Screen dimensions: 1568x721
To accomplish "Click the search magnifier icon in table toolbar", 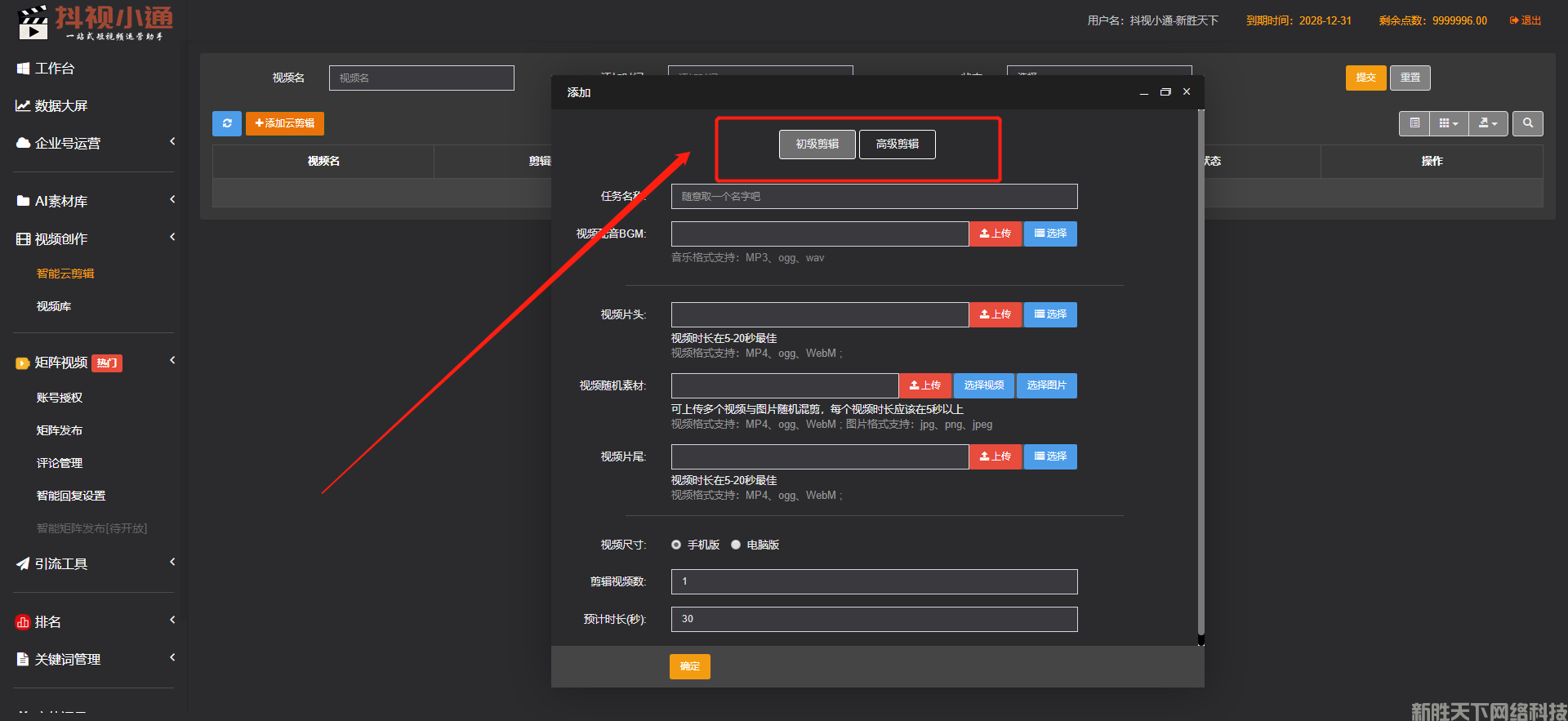I will click(x=1527, y=123).
